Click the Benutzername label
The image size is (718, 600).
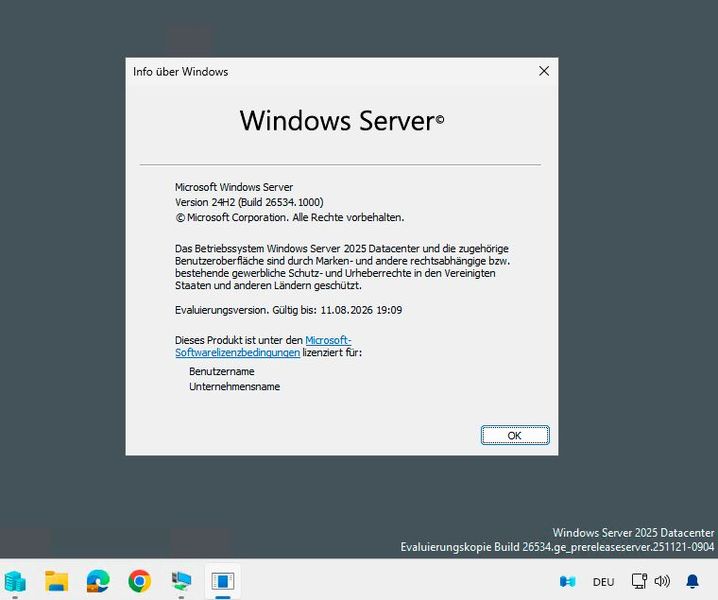point(222,371)
